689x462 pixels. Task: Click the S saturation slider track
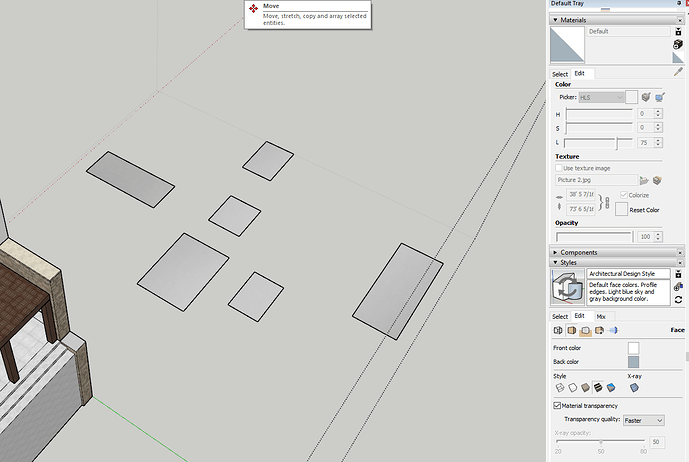[x=599, y=128]
